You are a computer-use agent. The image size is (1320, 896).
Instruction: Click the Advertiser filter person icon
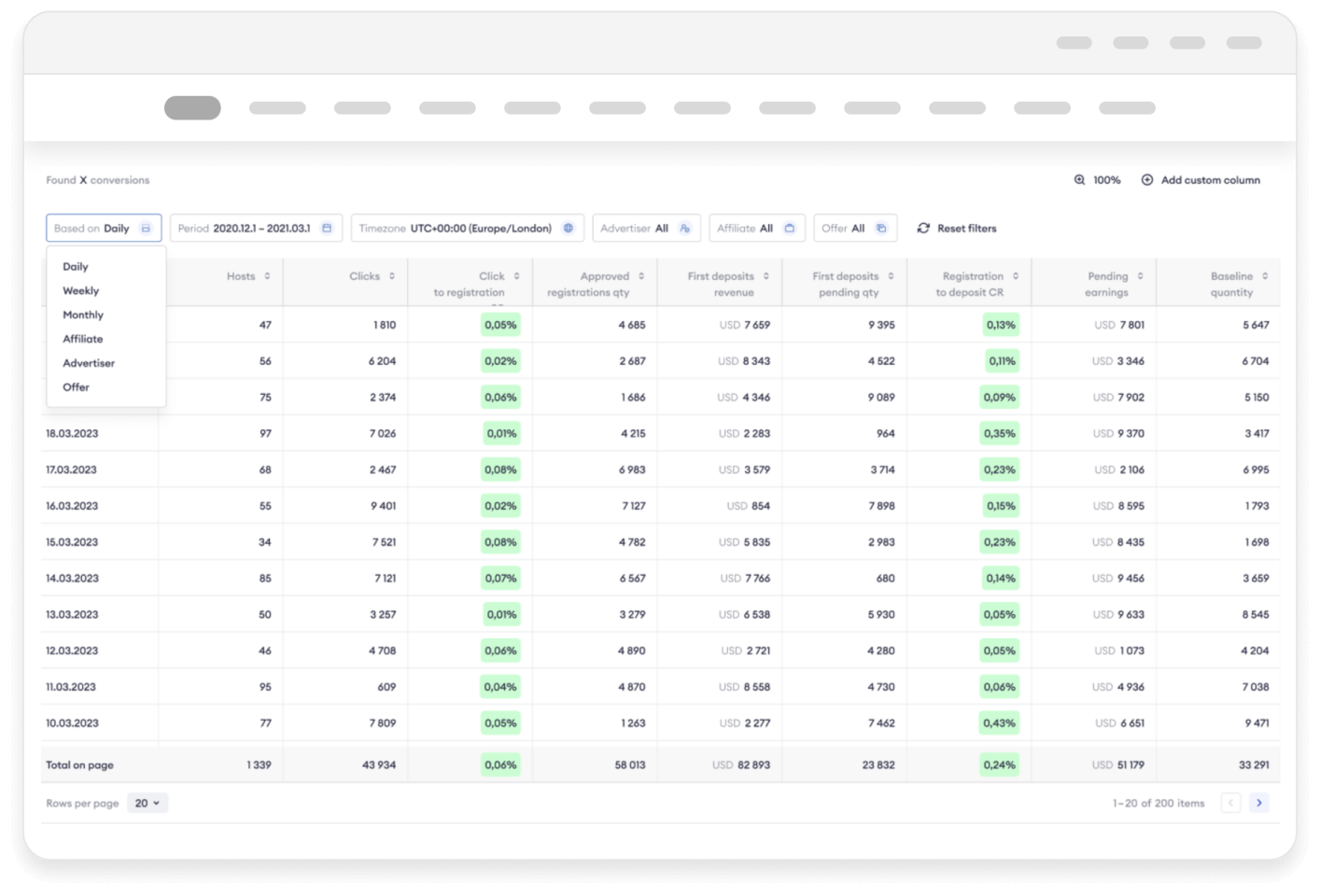coord(685,229)
